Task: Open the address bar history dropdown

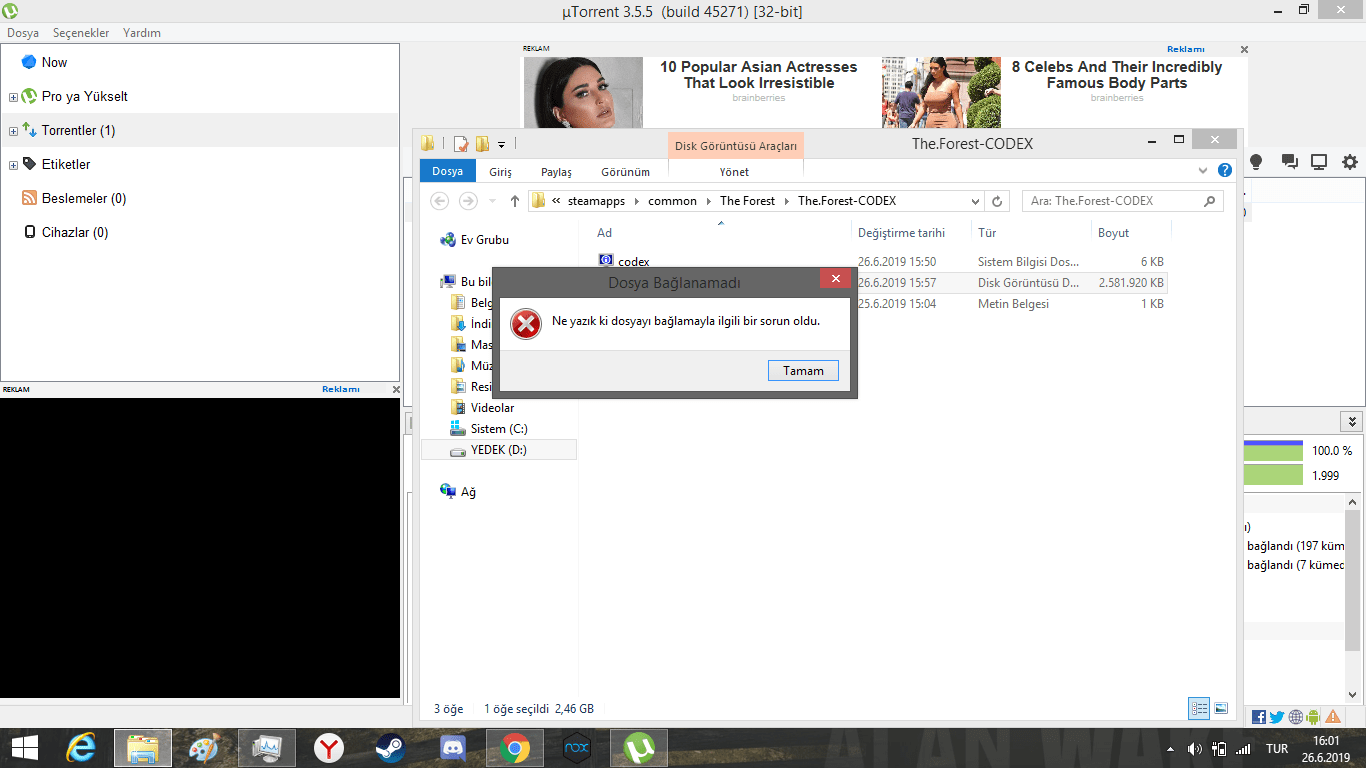Action: pyautogui.click(x=976, y=201)
